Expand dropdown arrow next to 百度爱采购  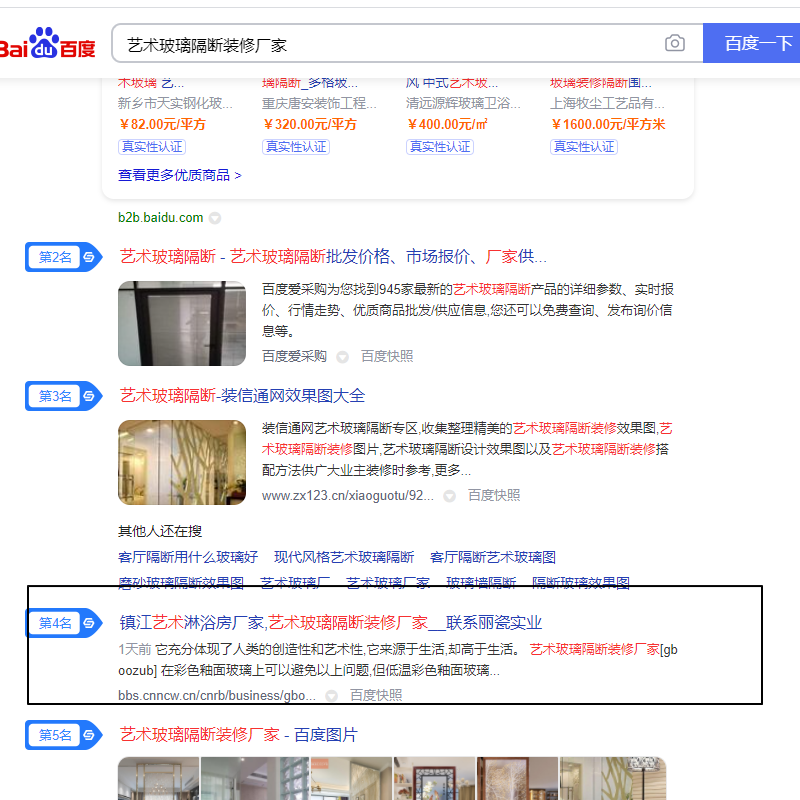tap(342, 357)
